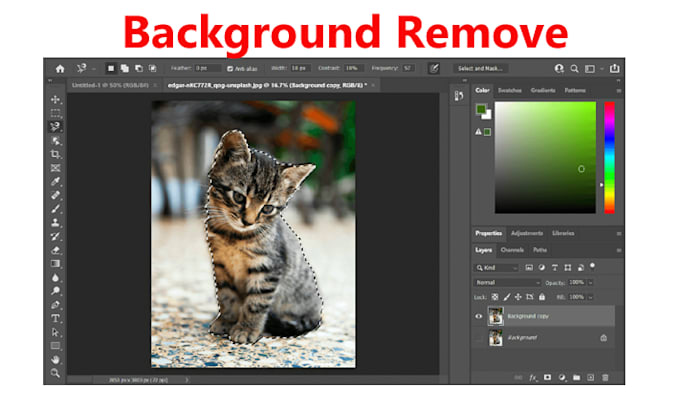Toggle lock transparent pixels
Image resolution: width=680 pixels, height=411 pixels.
tap(495, 297)
